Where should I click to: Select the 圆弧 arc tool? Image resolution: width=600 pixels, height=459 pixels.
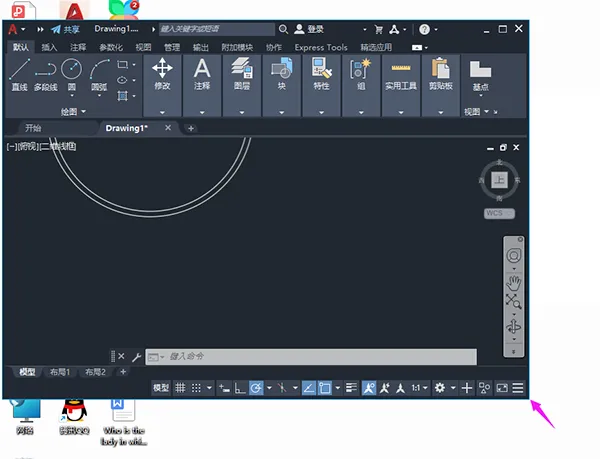pyautogui.click(x=99, y=75)
